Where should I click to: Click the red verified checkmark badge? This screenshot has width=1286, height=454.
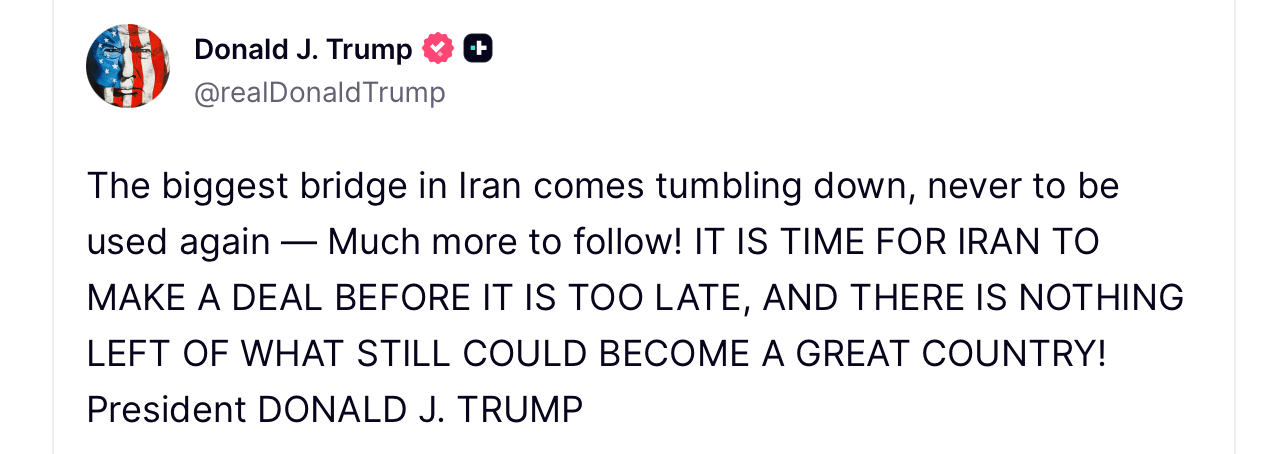(x=438, y=48)
